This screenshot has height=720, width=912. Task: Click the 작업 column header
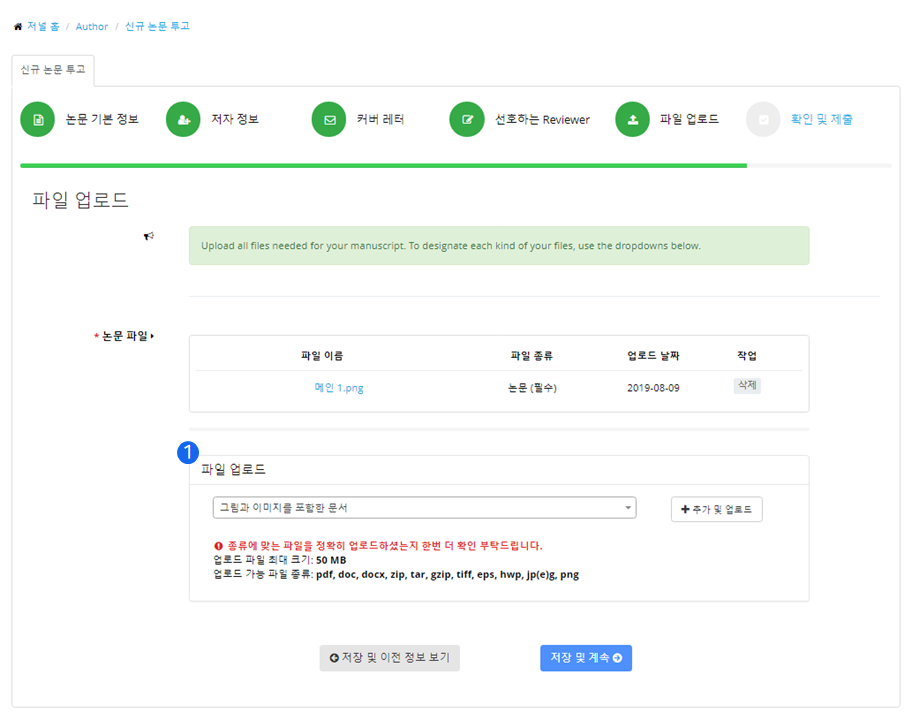pyautogui.click(x=747, y=356)
